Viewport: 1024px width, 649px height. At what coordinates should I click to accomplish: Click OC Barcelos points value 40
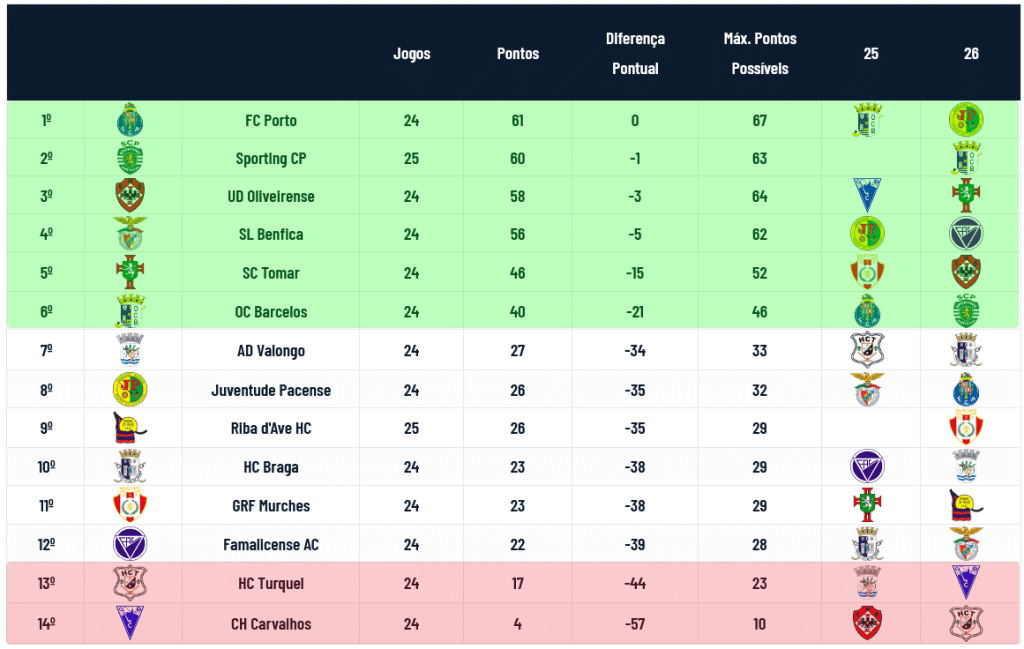(x=517, y=311)
